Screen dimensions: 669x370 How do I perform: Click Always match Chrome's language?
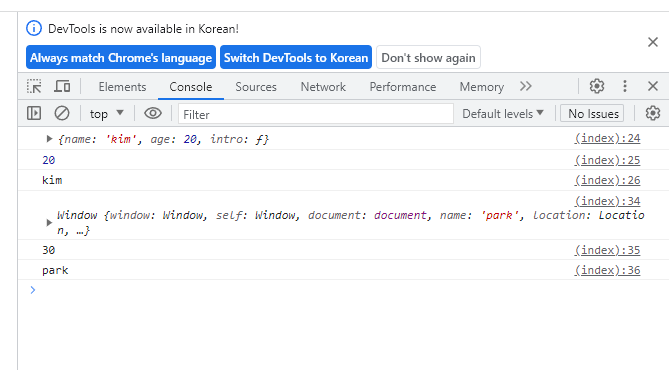click(x=121, y=57)
